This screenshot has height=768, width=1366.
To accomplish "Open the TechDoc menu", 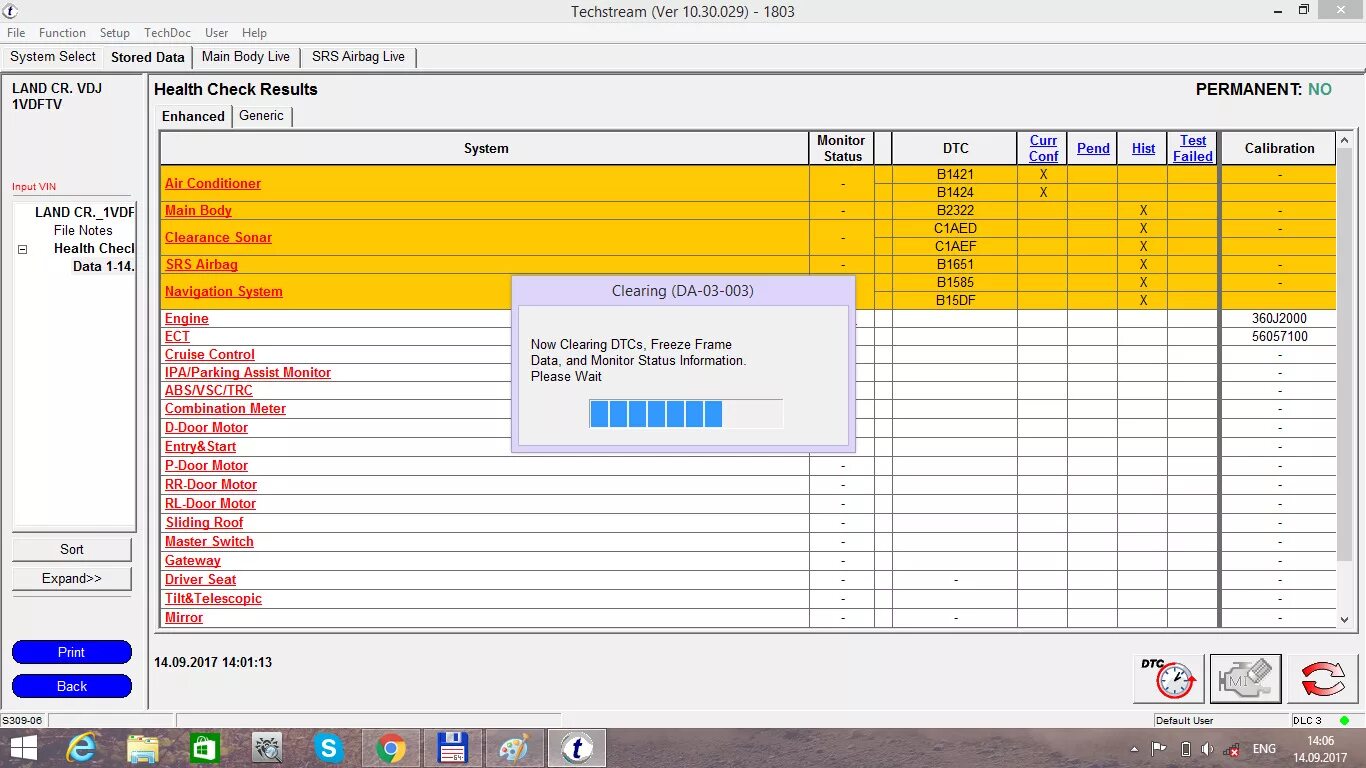I will [x=167, y=33].
